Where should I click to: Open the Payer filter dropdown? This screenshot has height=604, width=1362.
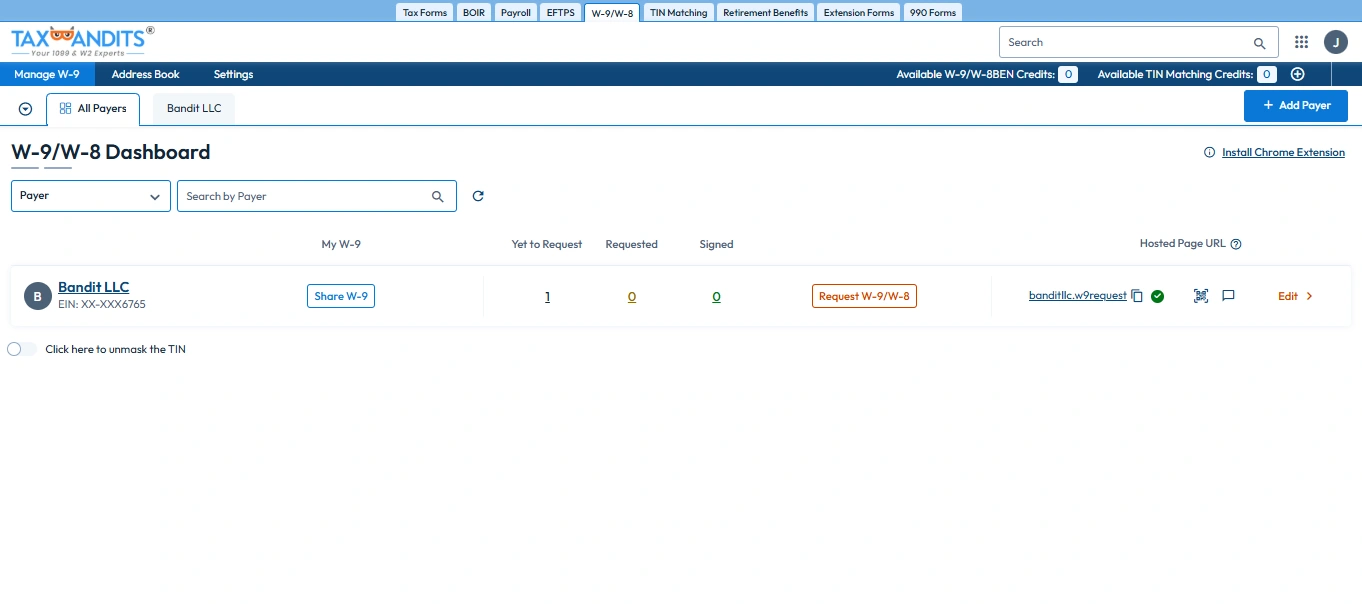[90, 196]
